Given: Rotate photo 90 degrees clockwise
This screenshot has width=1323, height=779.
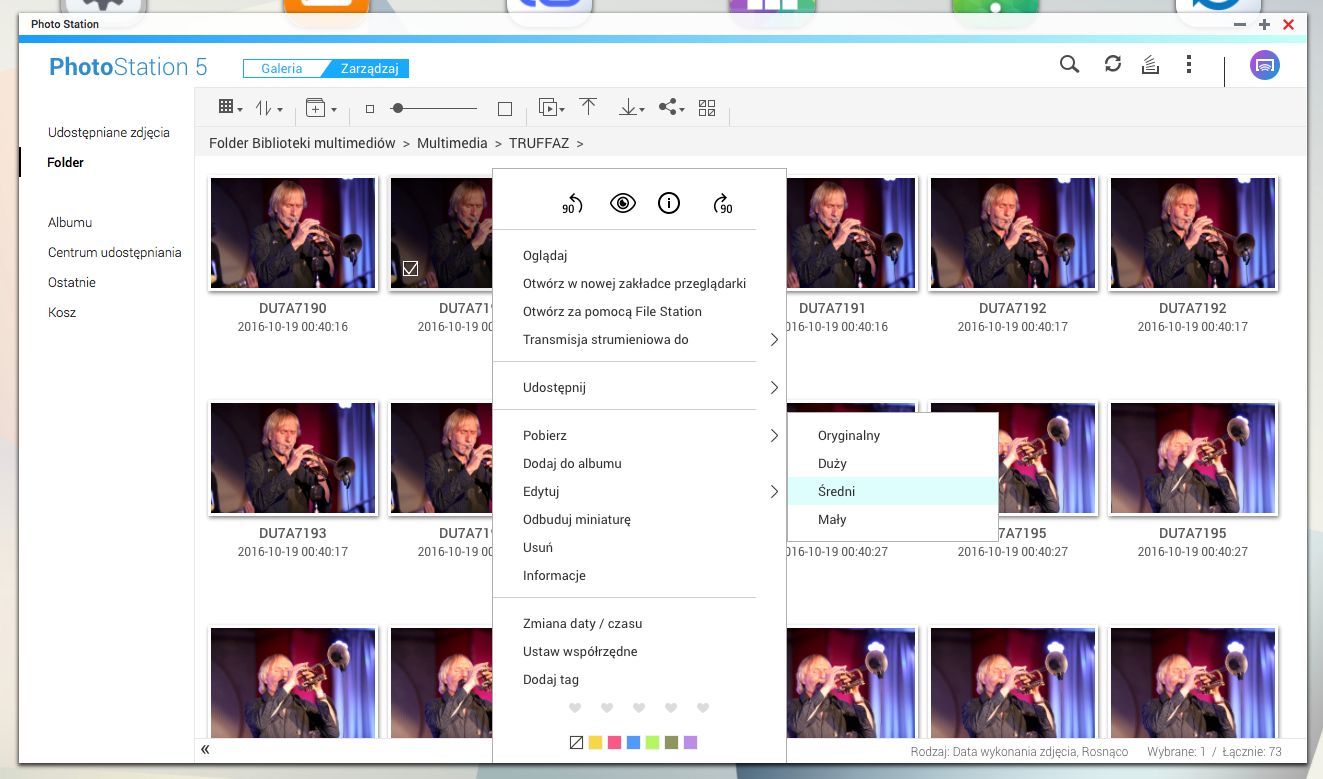Looking at the screenshot, I should coord(722,204).
